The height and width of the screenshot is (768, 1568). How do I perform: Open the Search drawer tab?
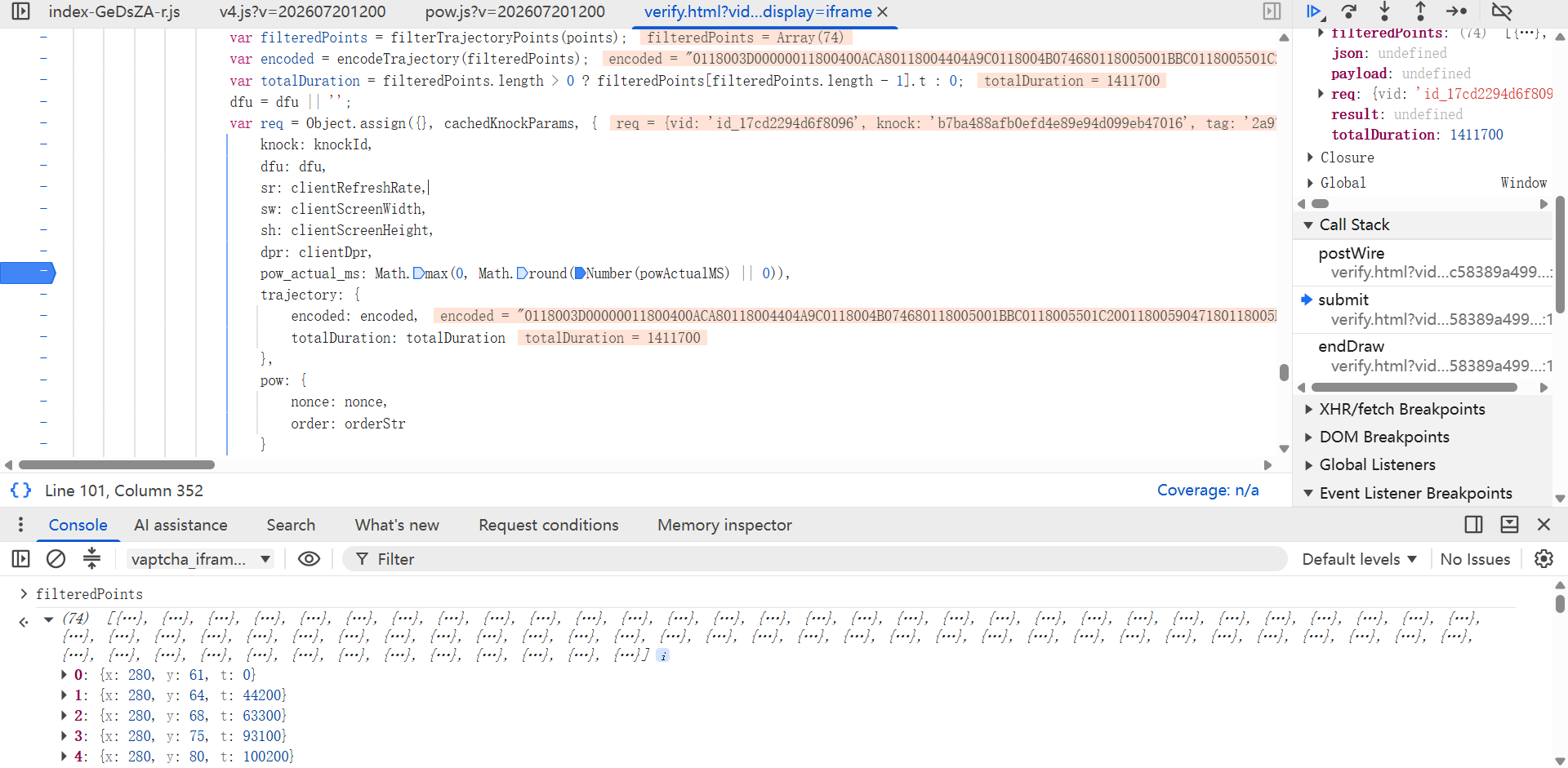291,525
